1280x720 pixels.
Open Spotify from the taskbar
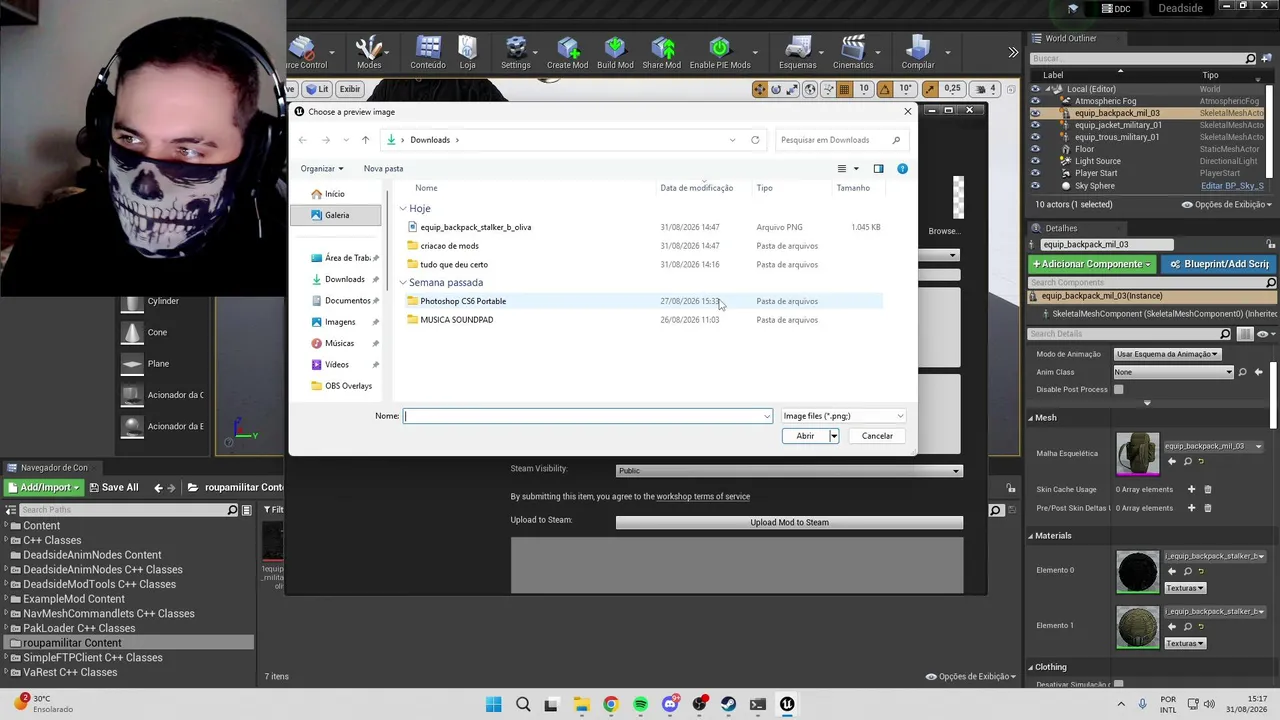click(x=640, y=704)
